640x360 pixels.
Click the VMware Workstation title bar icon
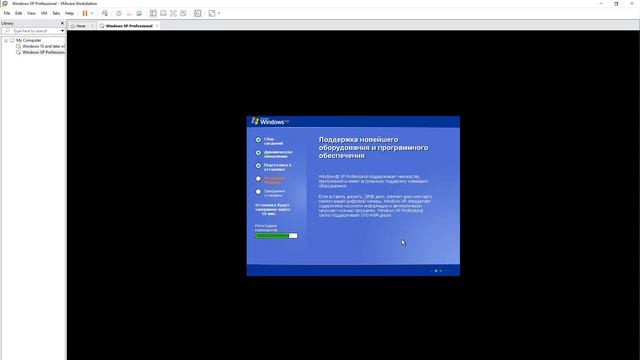pyautogui.click(x=5, y=3)
